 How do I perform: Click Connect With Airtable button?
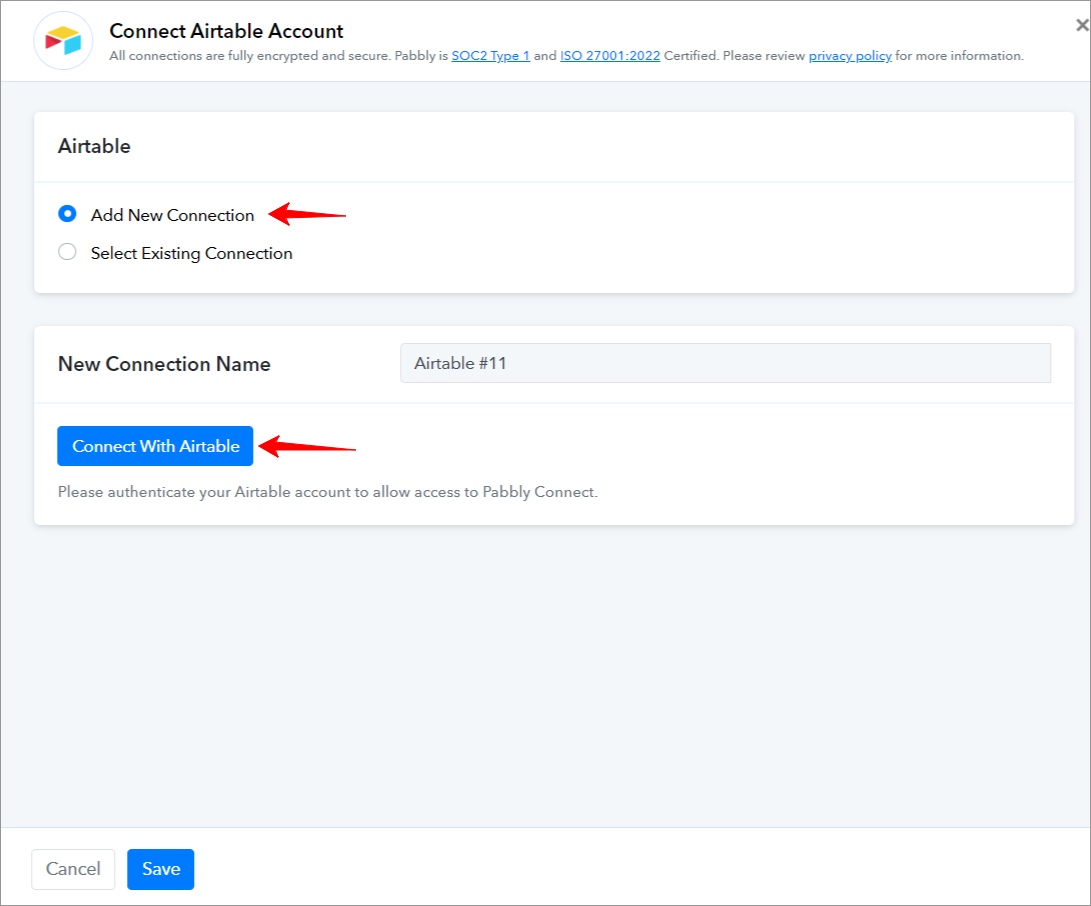click(x=155, y=446)
